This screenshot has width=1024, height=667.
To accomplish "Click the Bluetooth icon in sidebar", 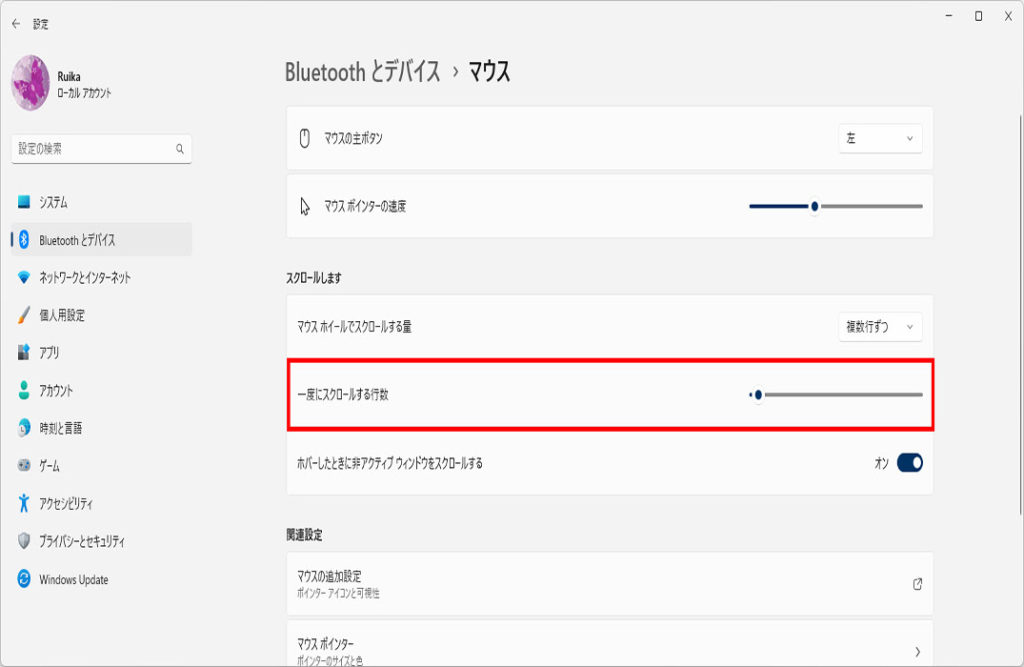I will coord(24,240).
